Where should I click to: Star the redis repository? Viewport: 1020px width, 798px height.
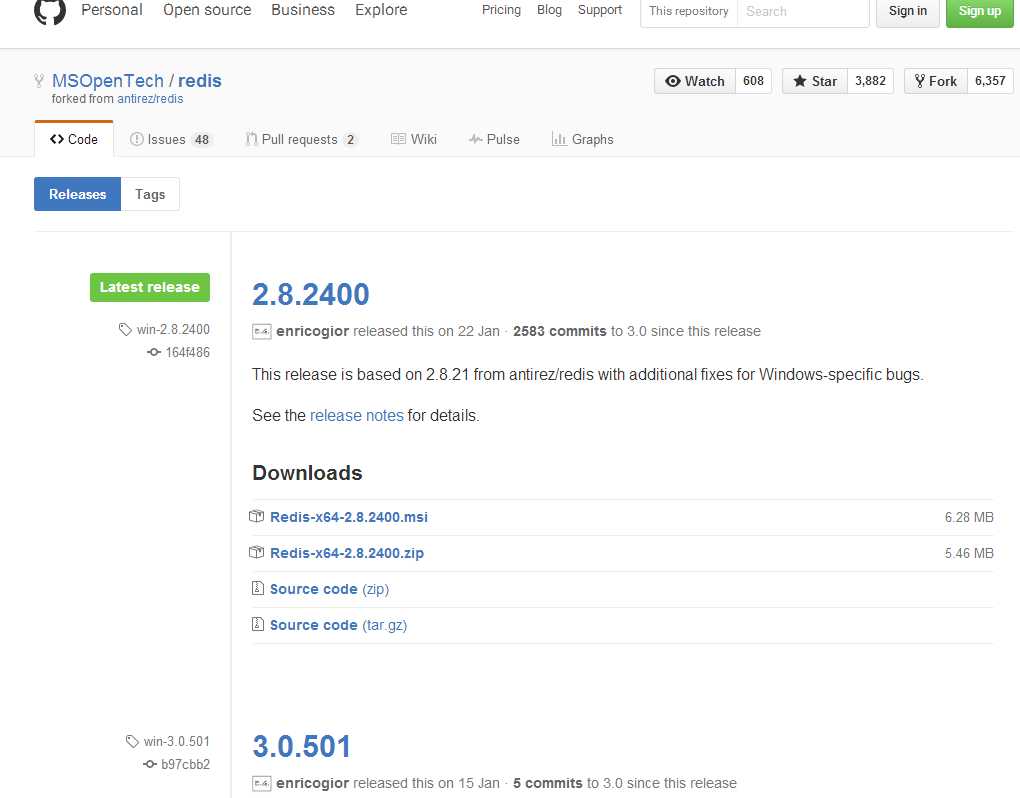click(814, 81)
